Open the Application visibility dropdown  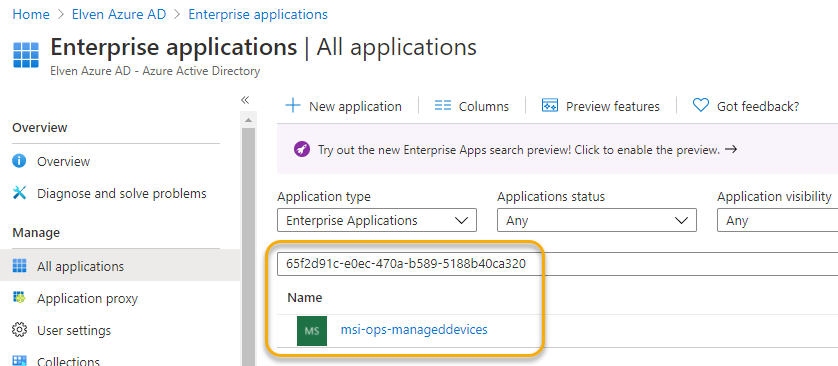pos(778,220)
